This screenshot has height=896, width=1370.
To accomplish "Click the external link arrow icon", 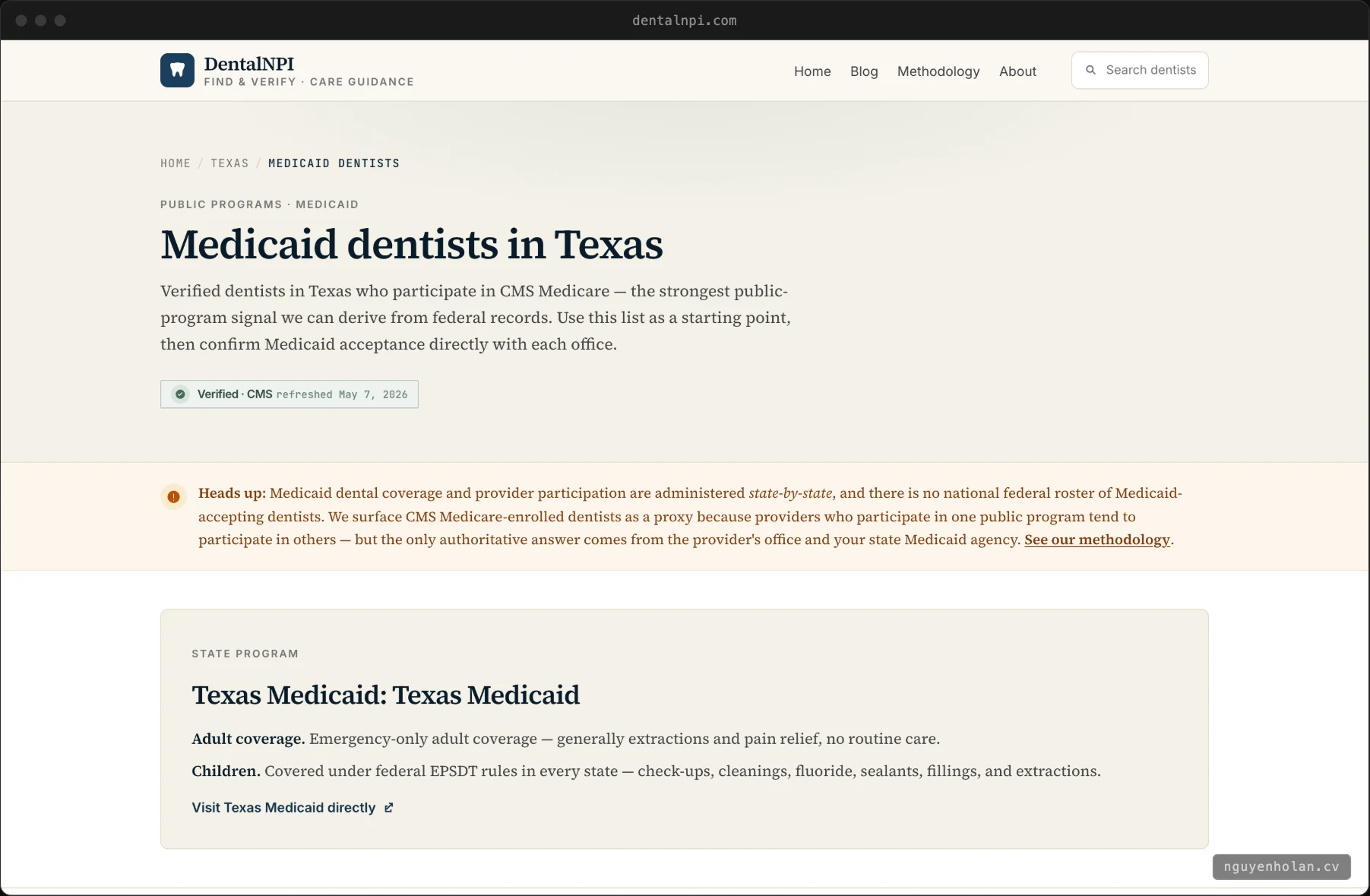I will click(388, 808).
